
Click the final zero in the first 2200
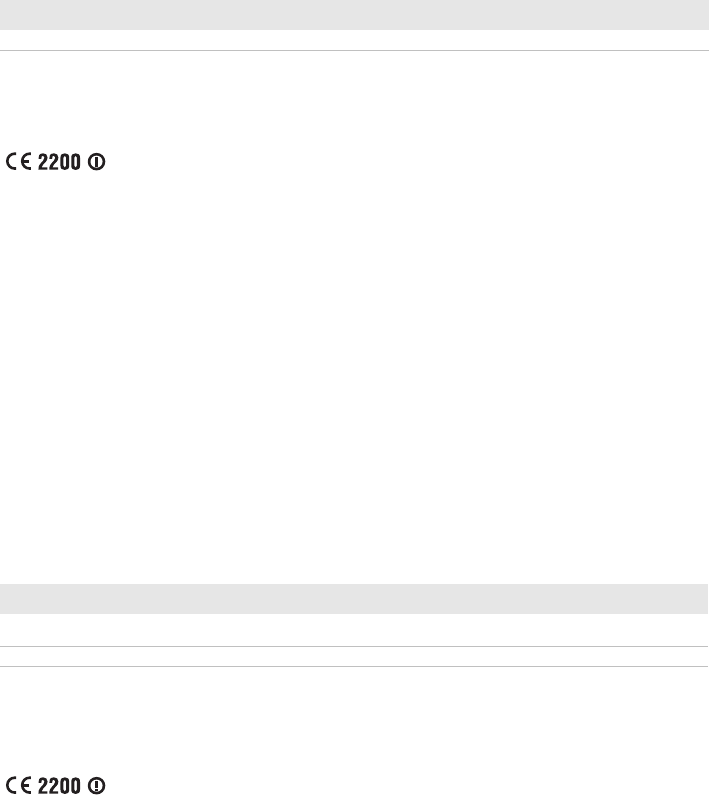pyautogui.click(x=76, y=162)
